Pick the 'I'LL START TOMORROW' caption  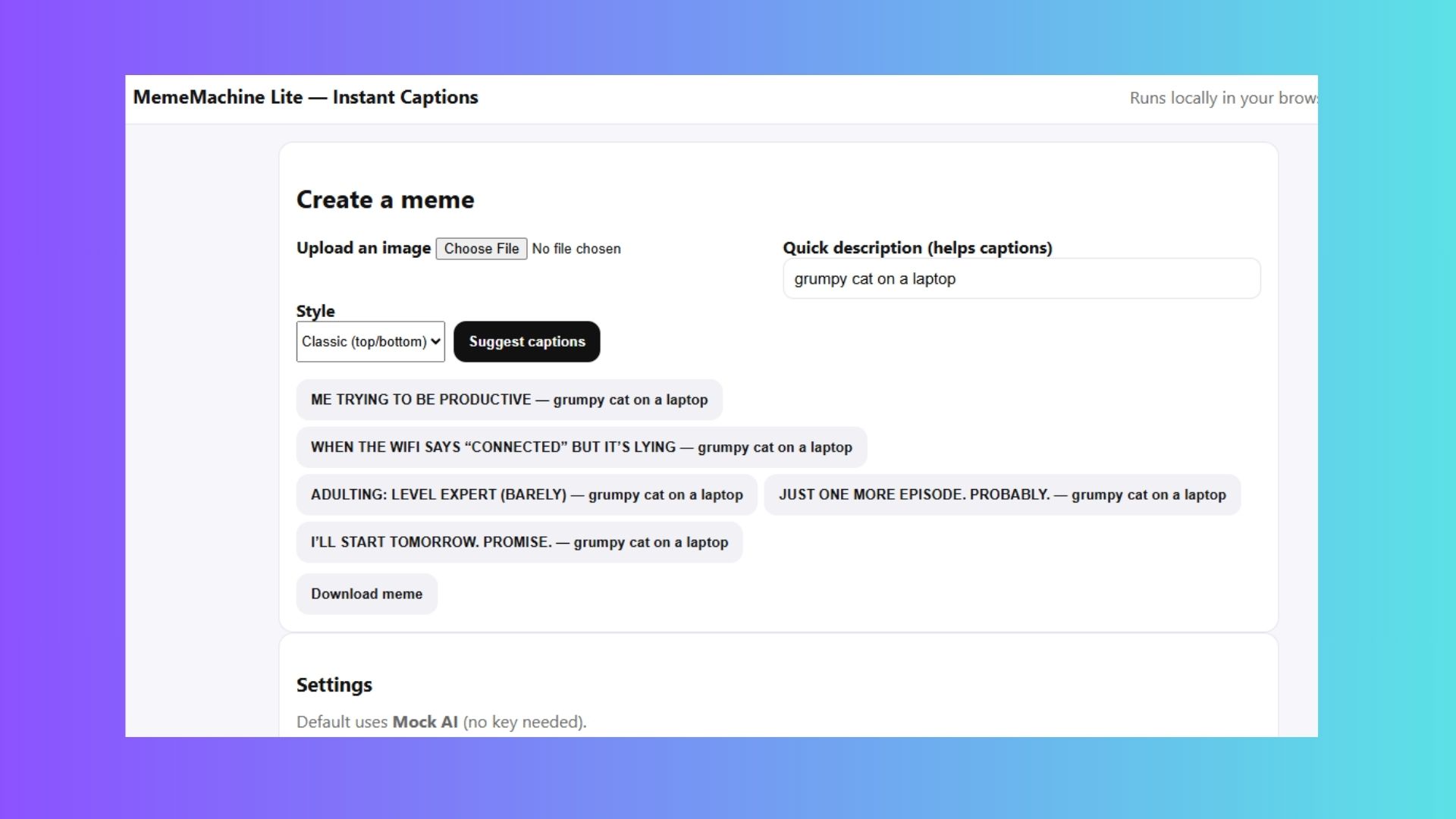coord(519,542)
